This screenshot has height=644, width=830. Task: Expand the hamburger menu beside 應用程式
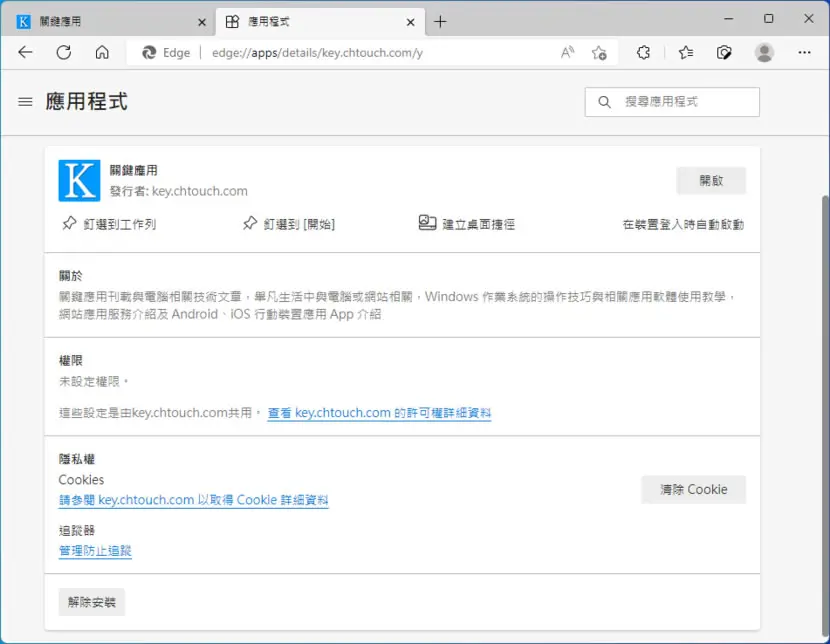tap(25, 102)
